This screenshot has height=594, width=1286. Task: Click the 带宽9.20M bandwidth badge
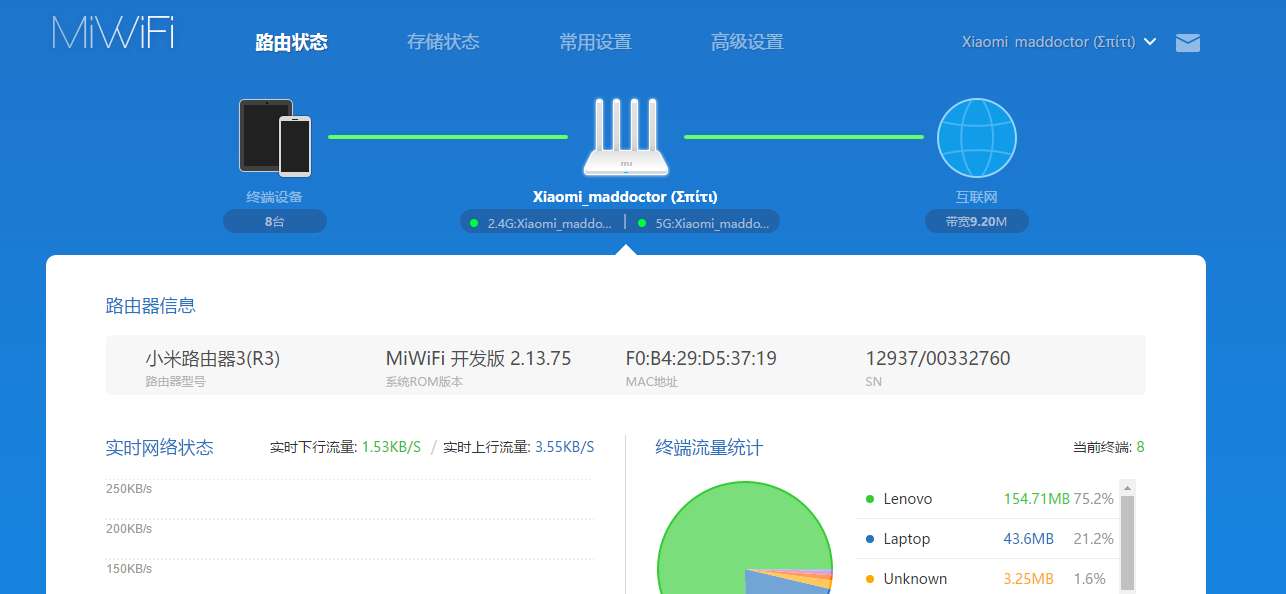976,222
